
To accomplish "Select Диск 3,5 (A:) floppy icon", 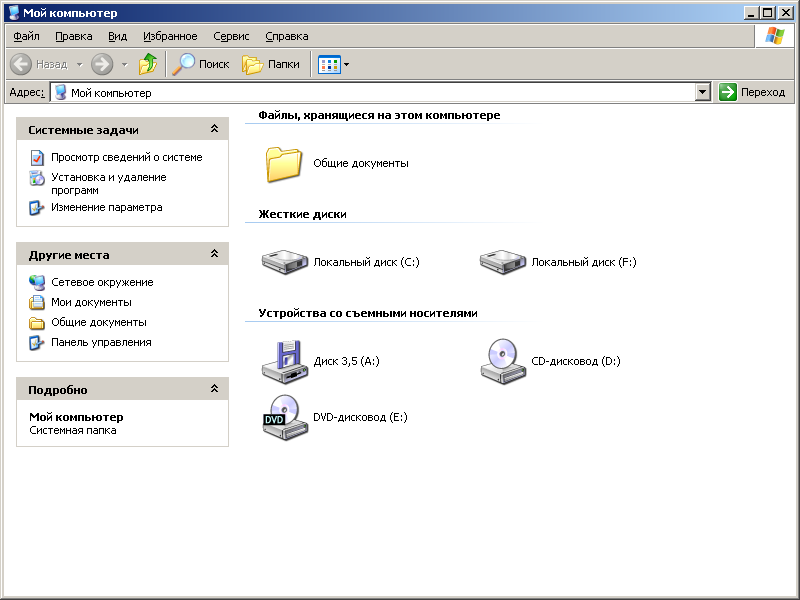I will [x=285, y=362].
